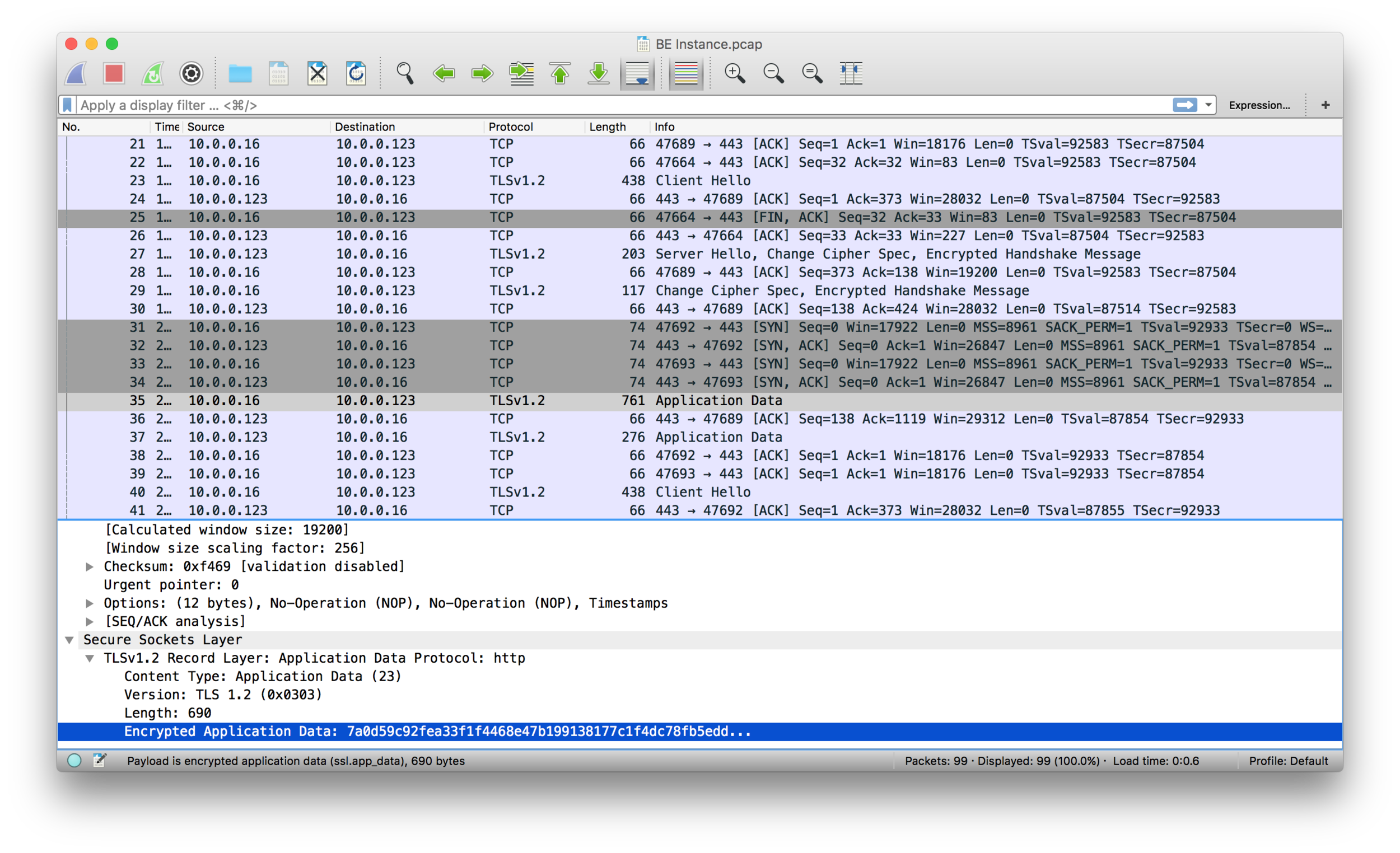1400x853 pixels.
Task: Click the plus add filter button
Action: pyautogui.click(x=1325, y=105)
